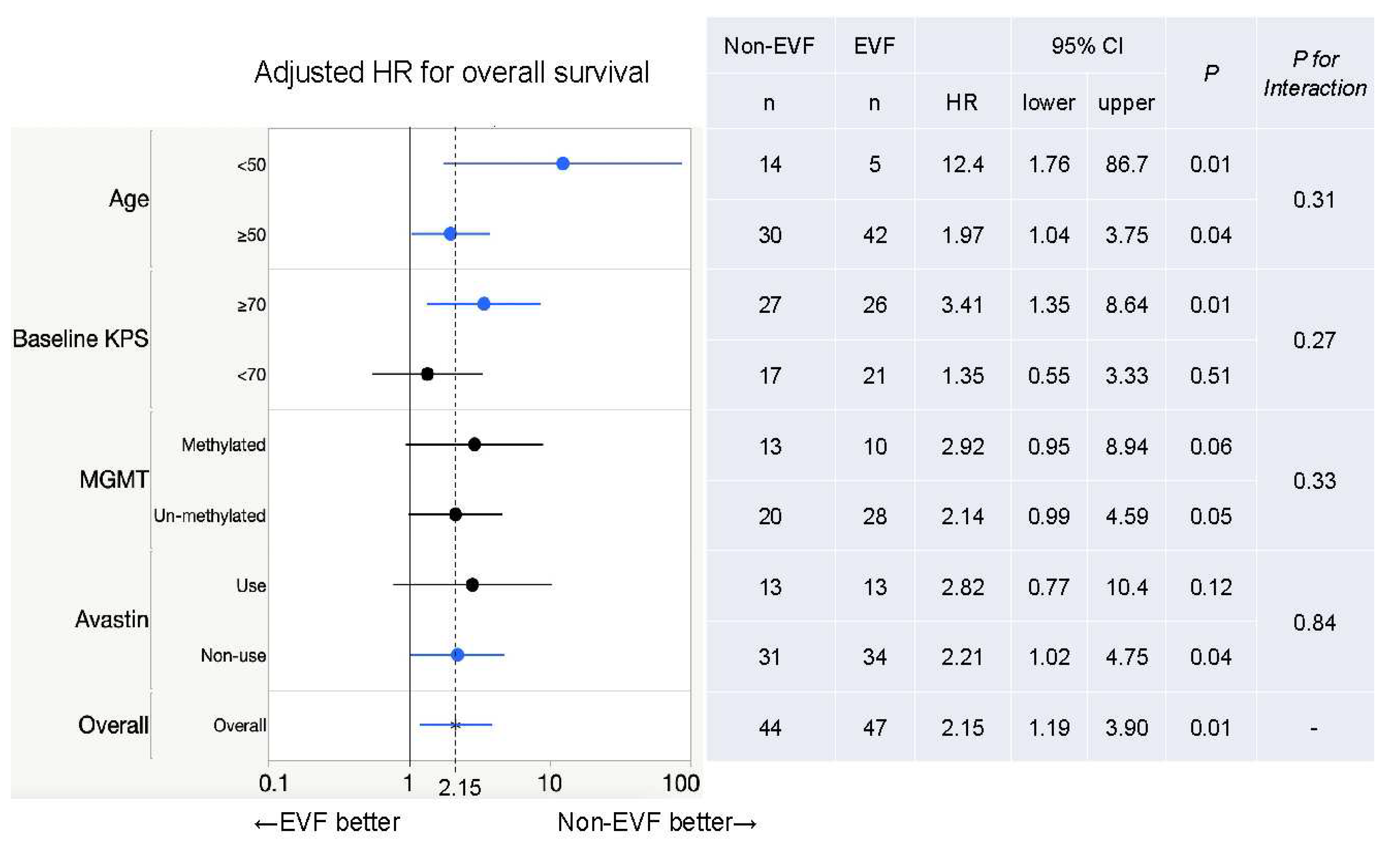Click the MGMT Methylated data point
The height and width of the screenshot is (845, 1400).
click(x=474, y=444)
